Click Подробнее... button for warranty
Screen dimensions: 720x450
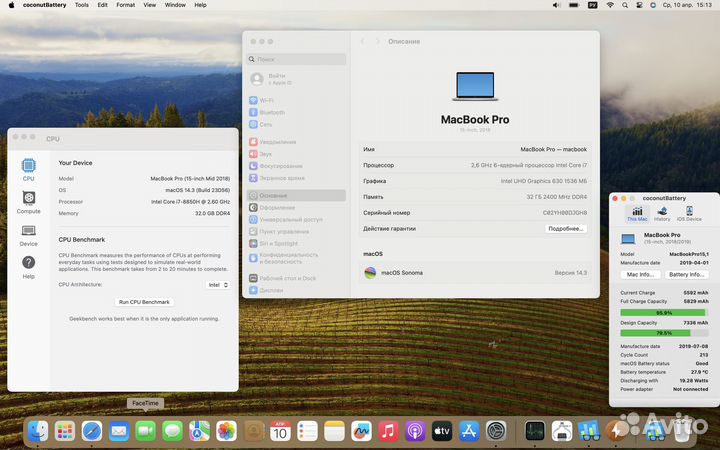[x=566, y=229]
